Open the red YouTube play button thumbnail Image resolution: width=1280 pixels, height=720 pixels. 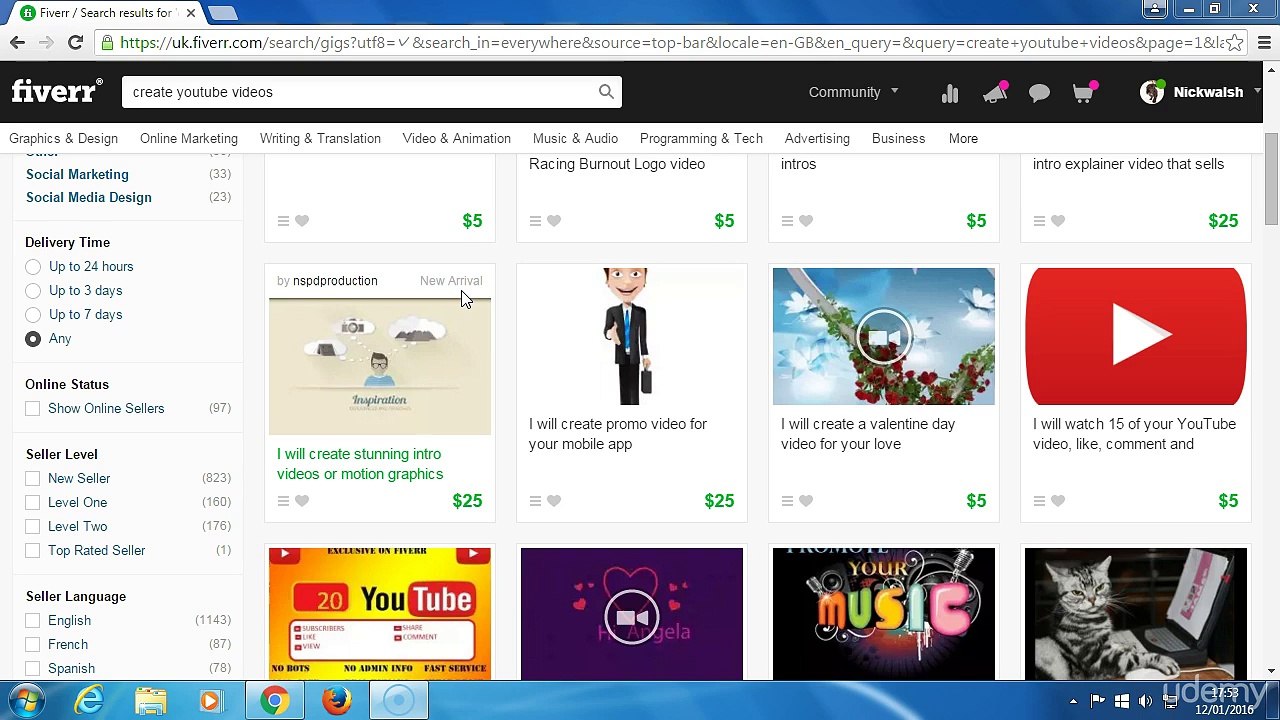coord(1136,336)
